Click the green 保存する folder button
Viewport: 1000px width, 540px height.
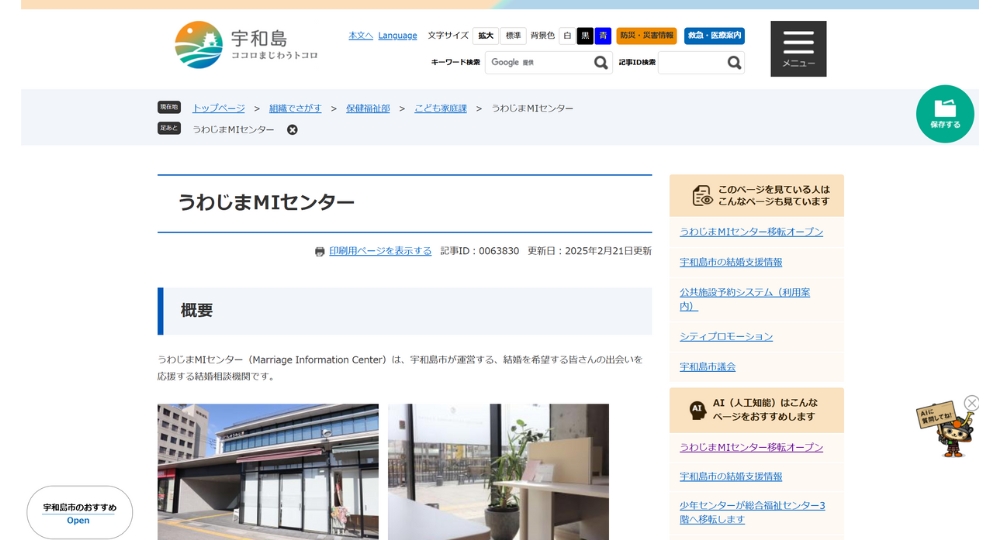945,113
